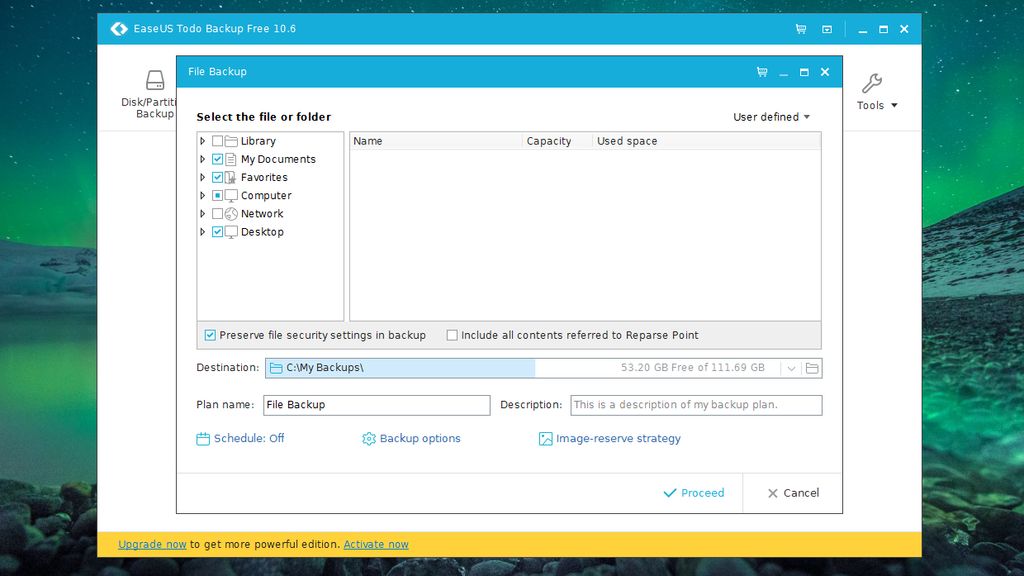Click the destination free space bar
Viewport: 1024px width, 576px height.
[660, 367]
